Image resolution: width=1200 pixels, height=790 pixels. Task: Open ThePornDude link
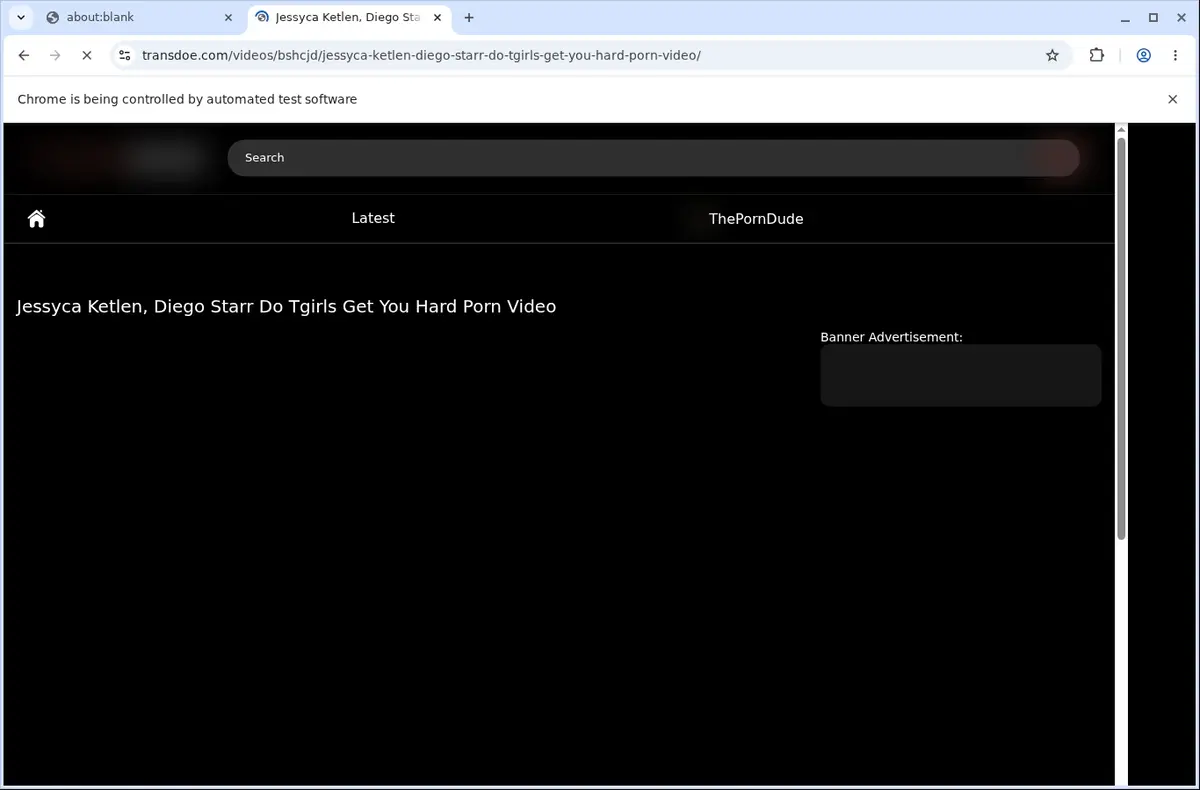pyautogui.click(x=756, y=219)
